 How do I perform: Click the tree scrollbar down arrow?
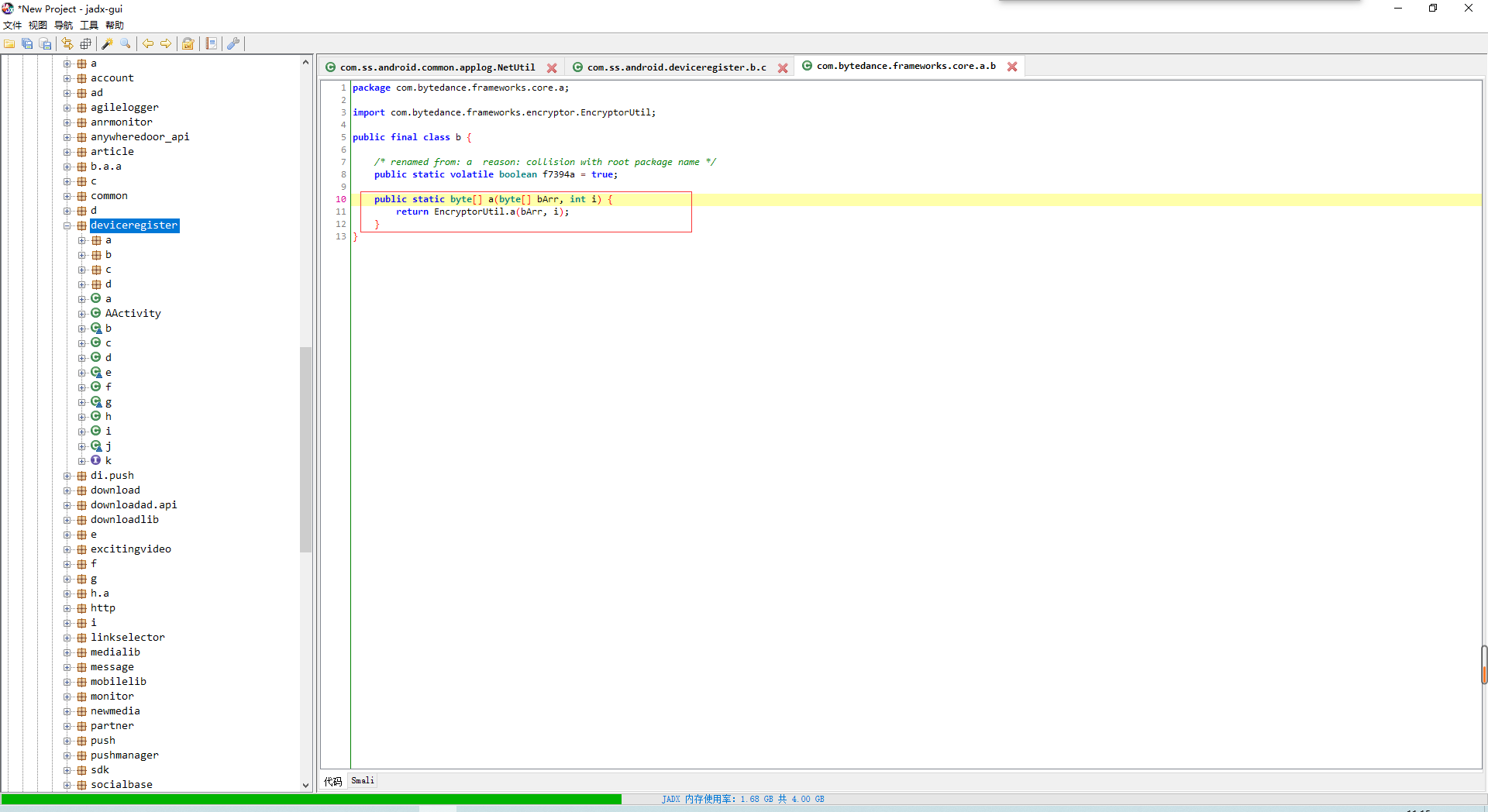point(305,785)
